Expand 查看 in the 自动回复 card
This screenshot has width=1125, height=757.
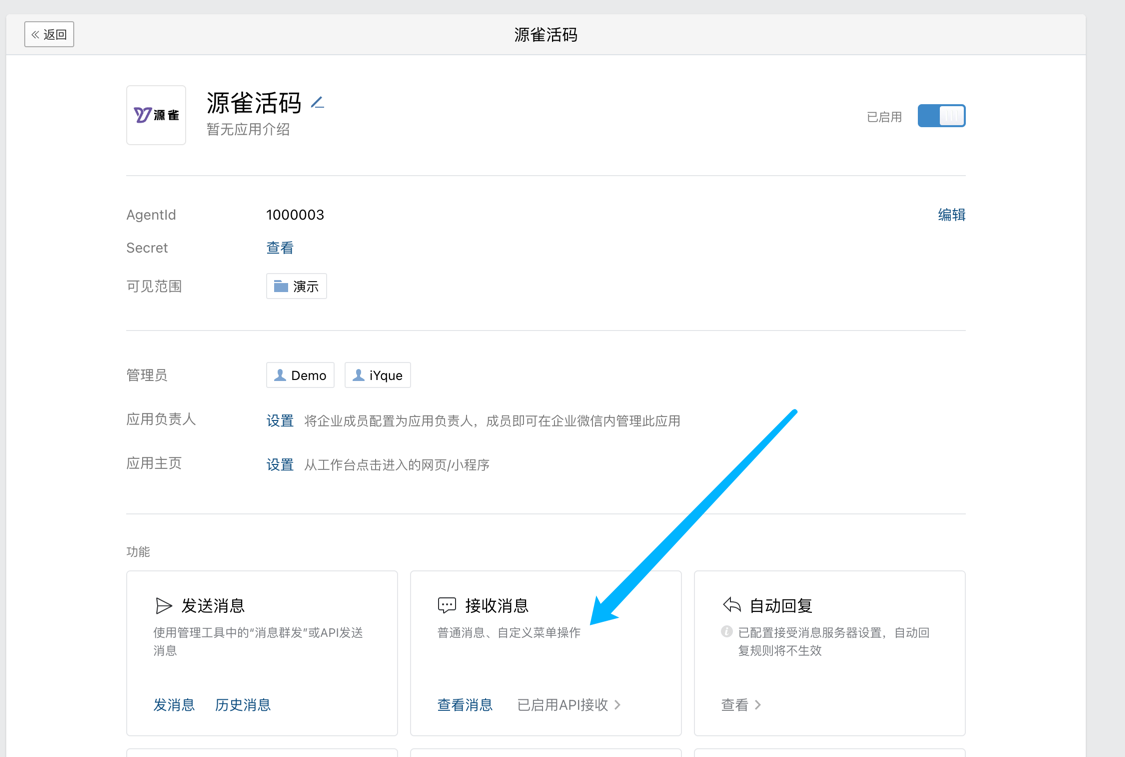pyautogui.click(x=741, y=705)
